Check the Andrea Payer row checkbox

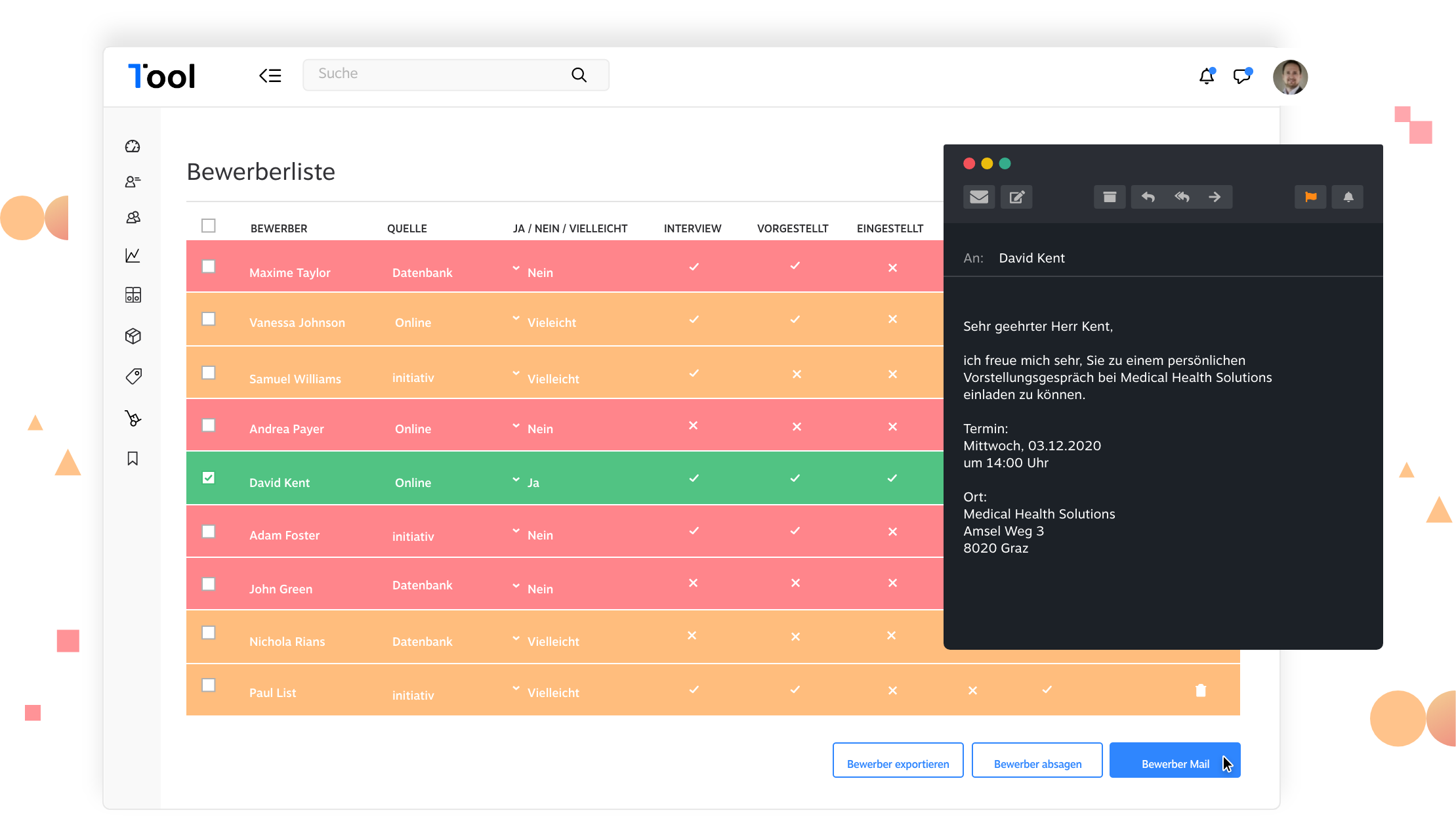[209, 425]
